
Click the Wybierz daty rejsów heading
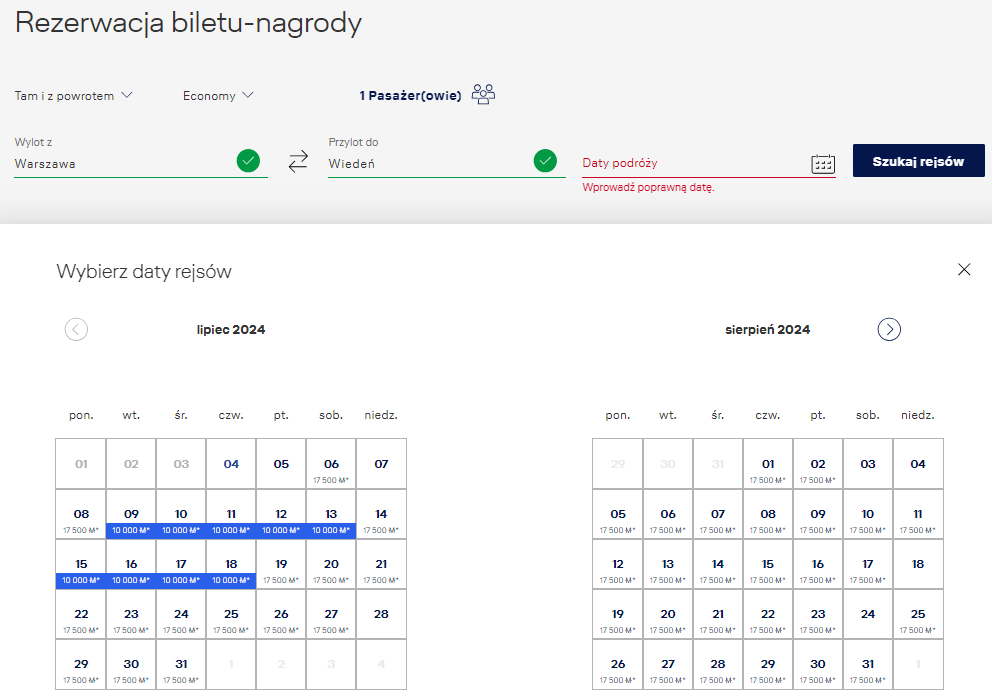coord(144,271)
